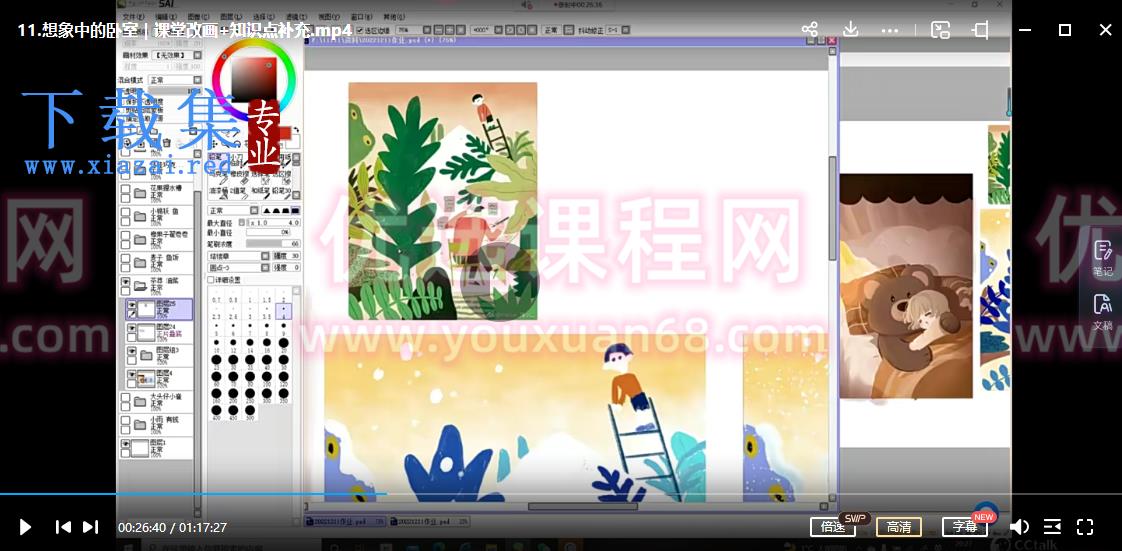Open the 编辑 menu in SAI
The image size is (1122, 551).
point(166,16)
